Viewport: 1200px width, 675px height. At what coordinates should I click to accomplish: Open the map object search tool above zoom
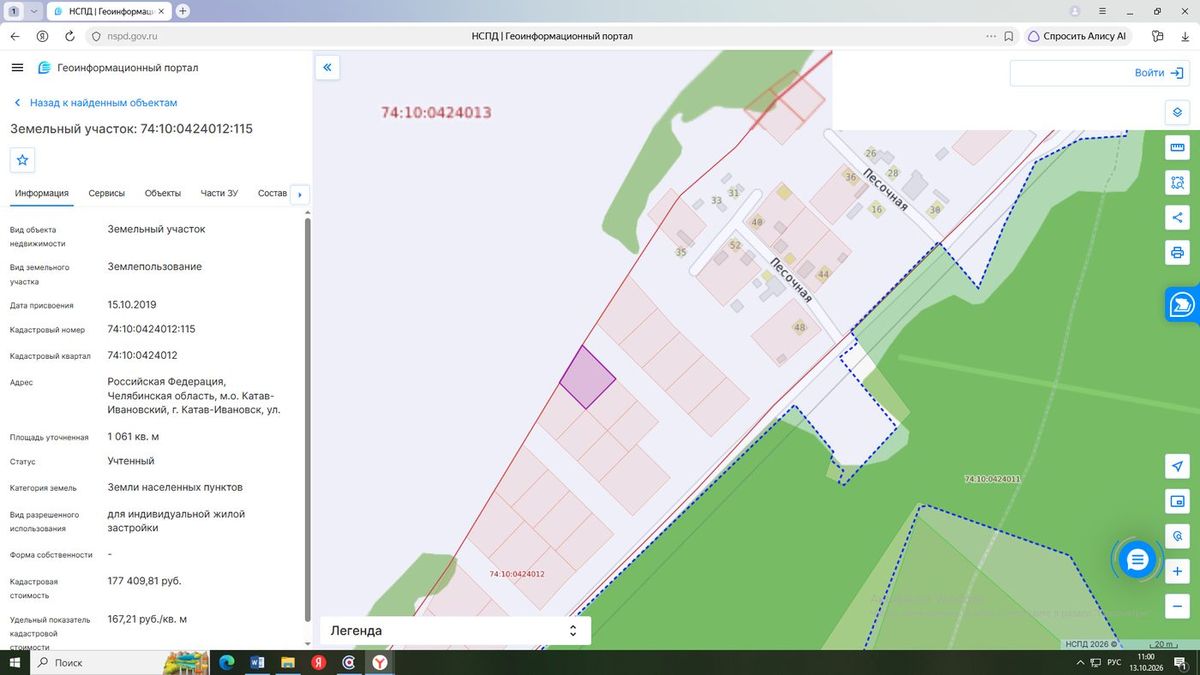[1178, 536]
